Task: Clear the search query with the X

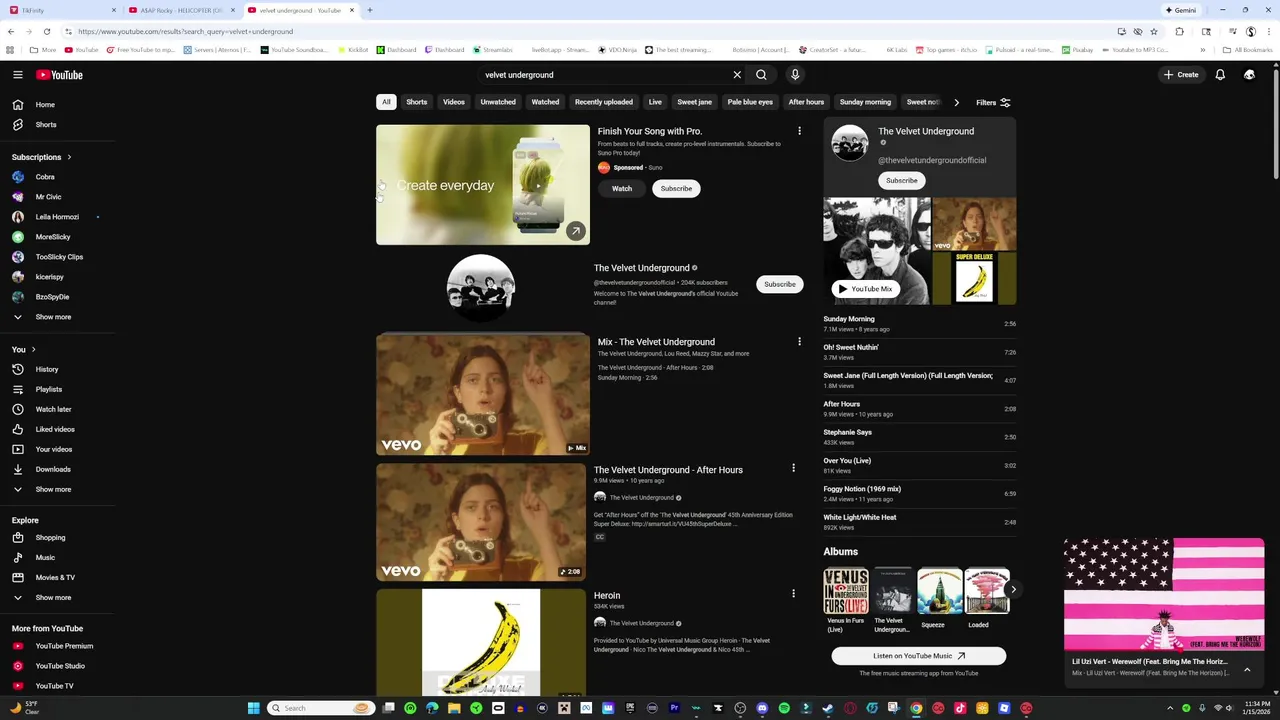Action: [737, 75]
